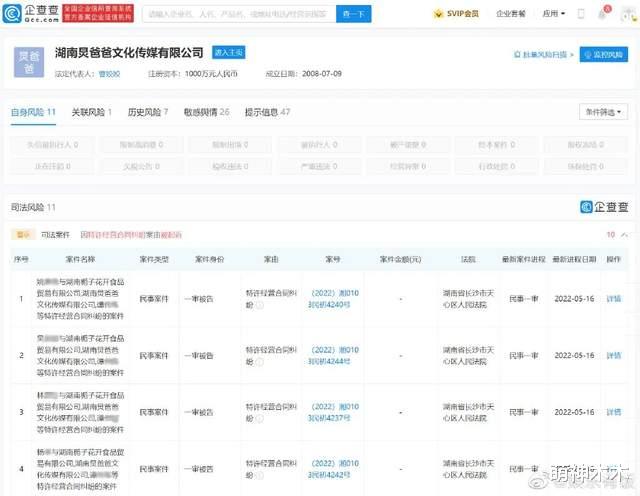Click the 进入主页 button next to company name
The height and width of the screenshot is (496, 640).
(x=229, y=52)
